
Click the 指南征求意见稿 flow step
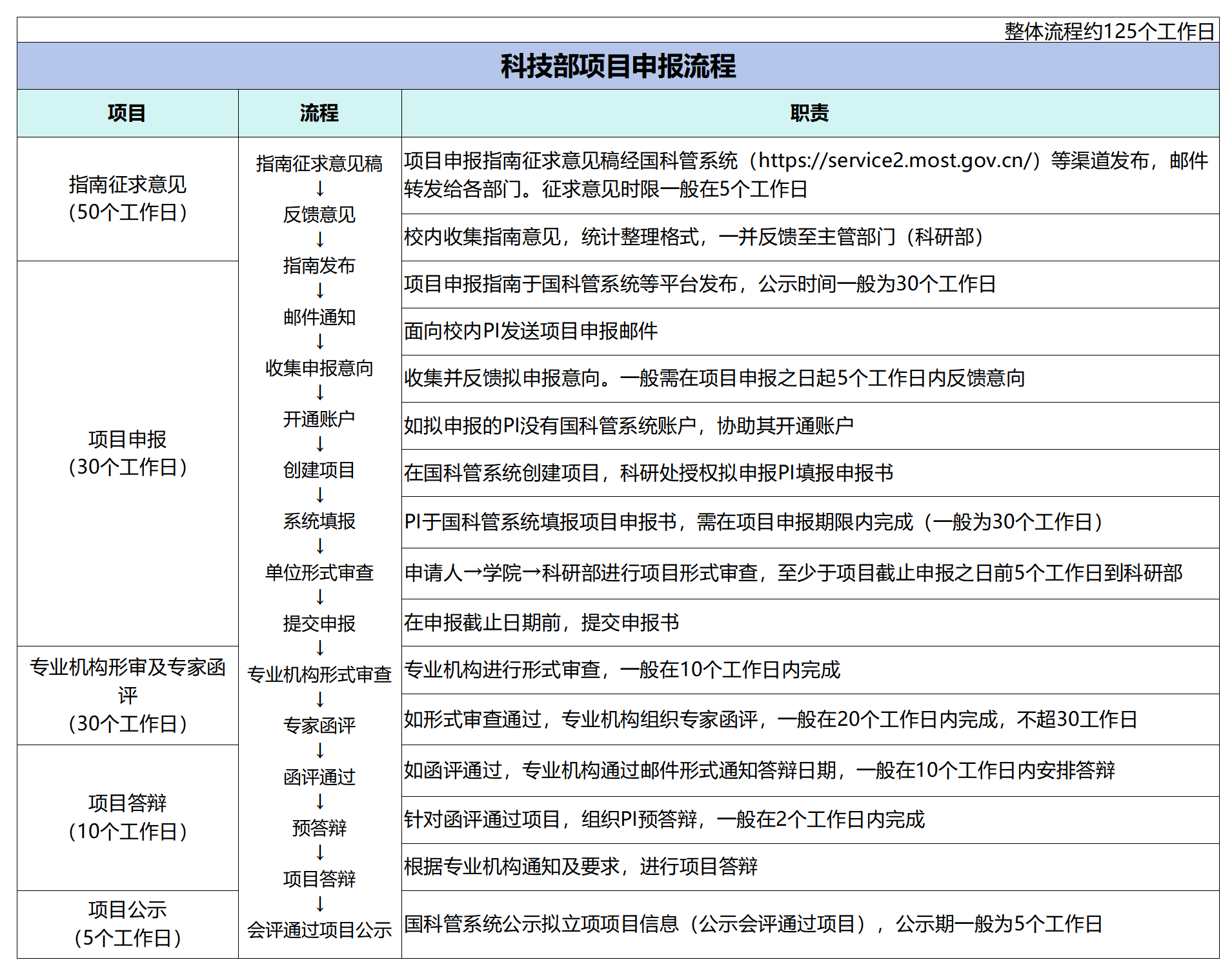(319, 164)
